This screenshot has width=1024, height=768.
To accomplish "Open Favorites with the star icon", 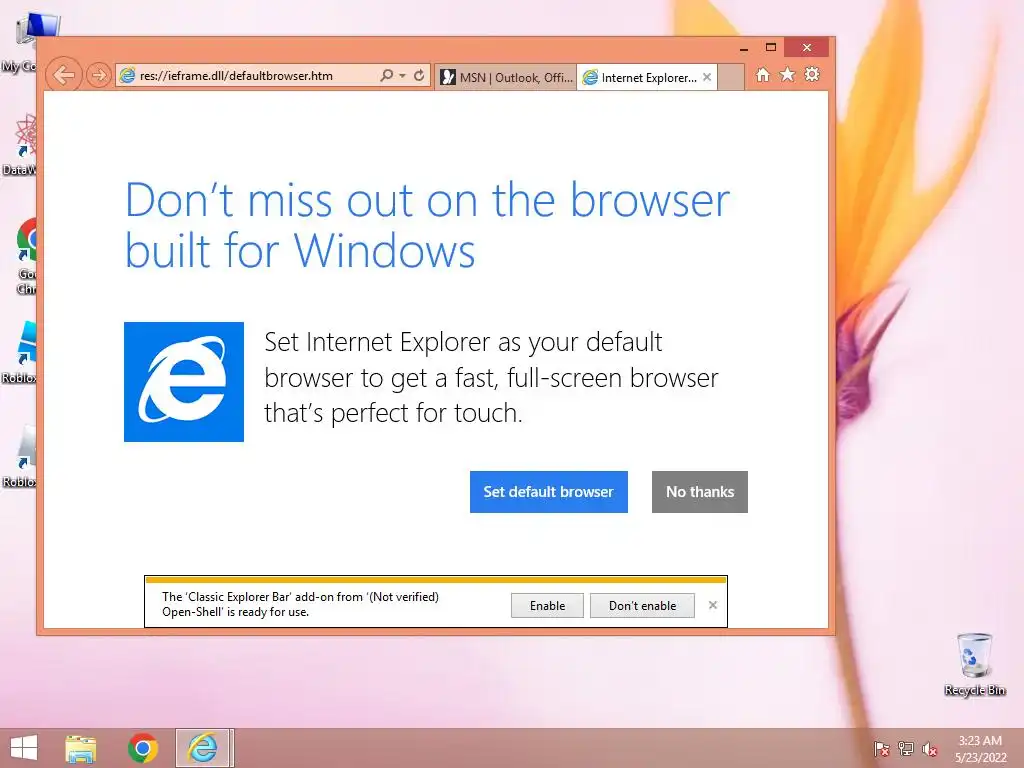I will click(788, 75).
